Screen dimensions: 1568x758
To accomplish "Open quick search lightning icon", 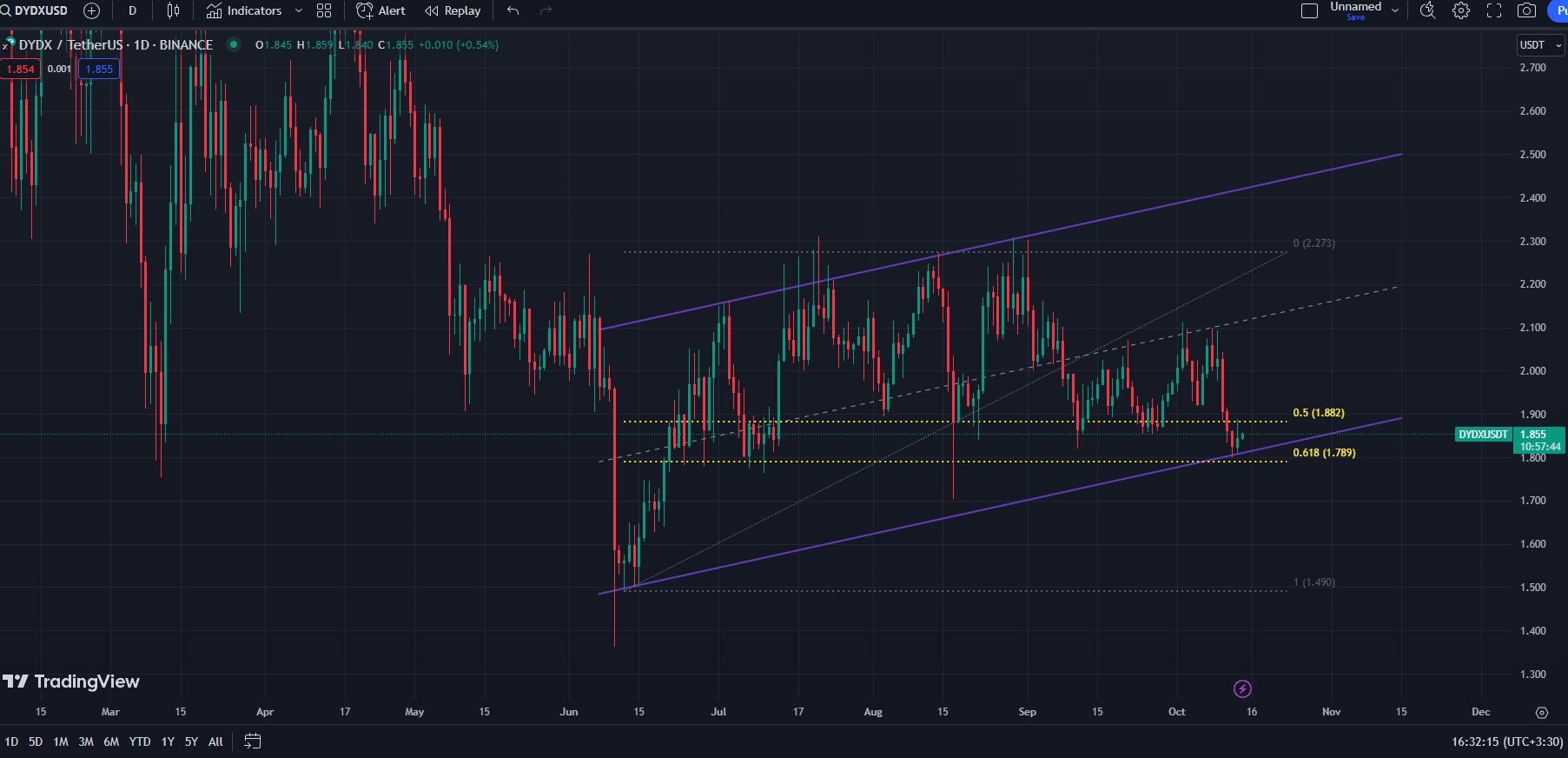I will (1427, 10).
